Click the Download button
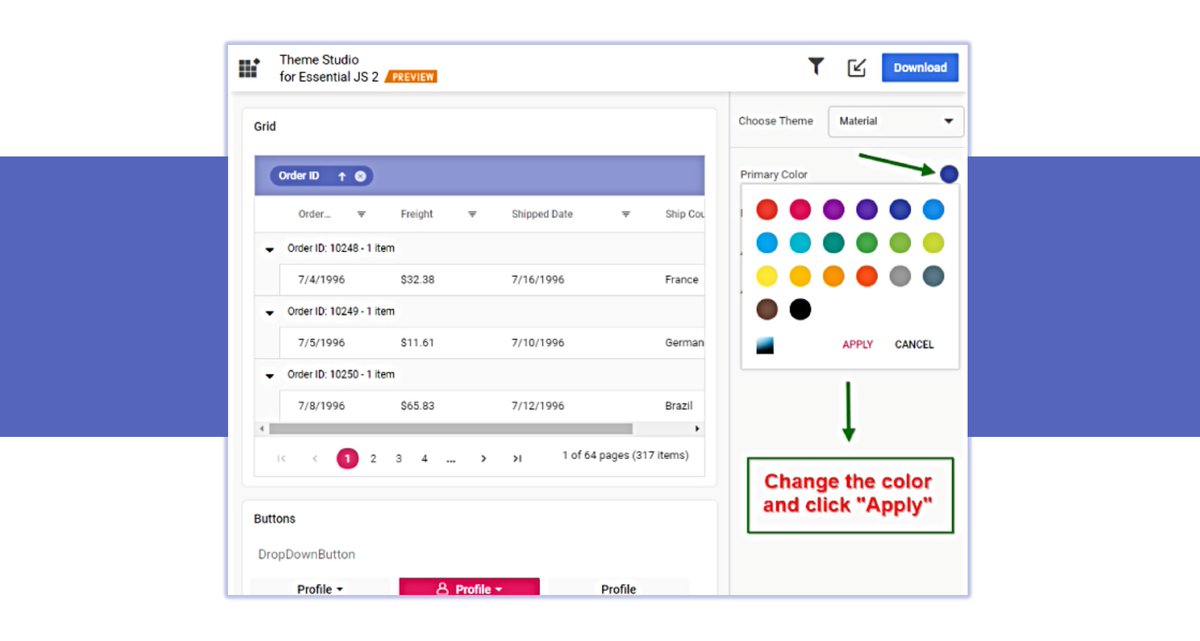Screen dimensions: 1200x641 pos(920,68)
